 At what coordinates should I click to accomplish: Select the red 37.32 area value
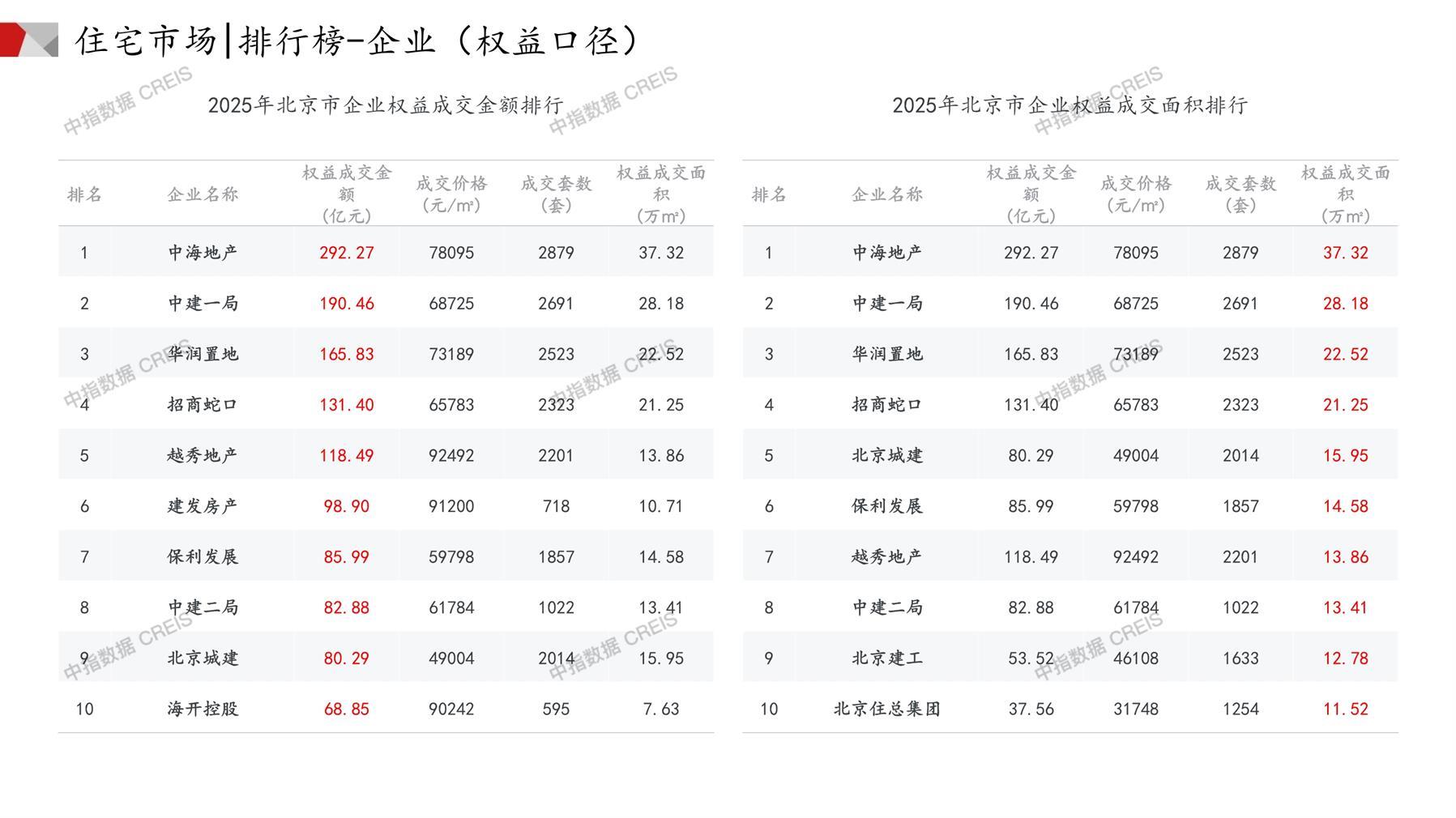(1345, 253)
